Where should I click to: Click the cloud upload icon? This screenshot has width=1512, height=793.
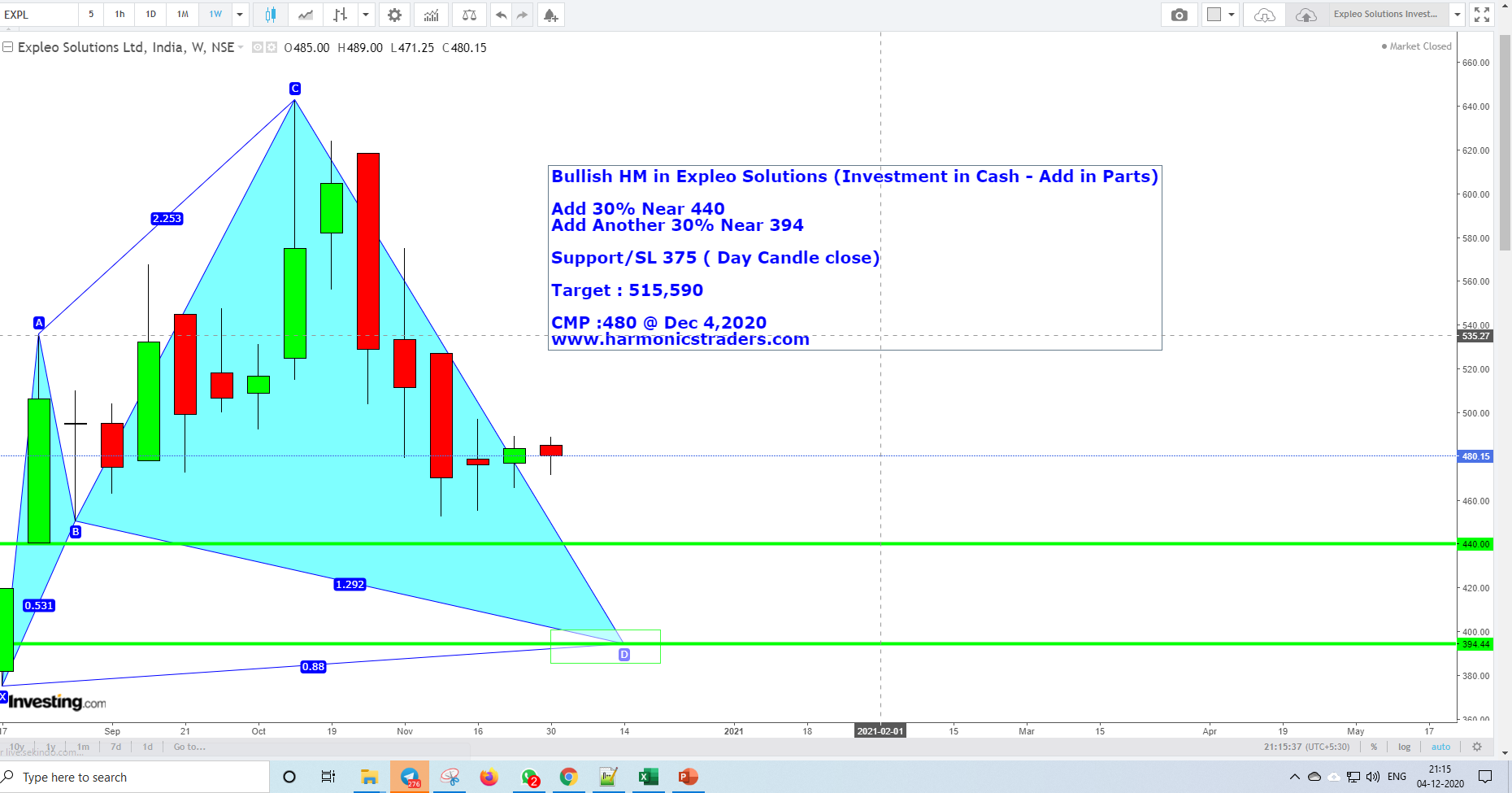(1306, 14)
